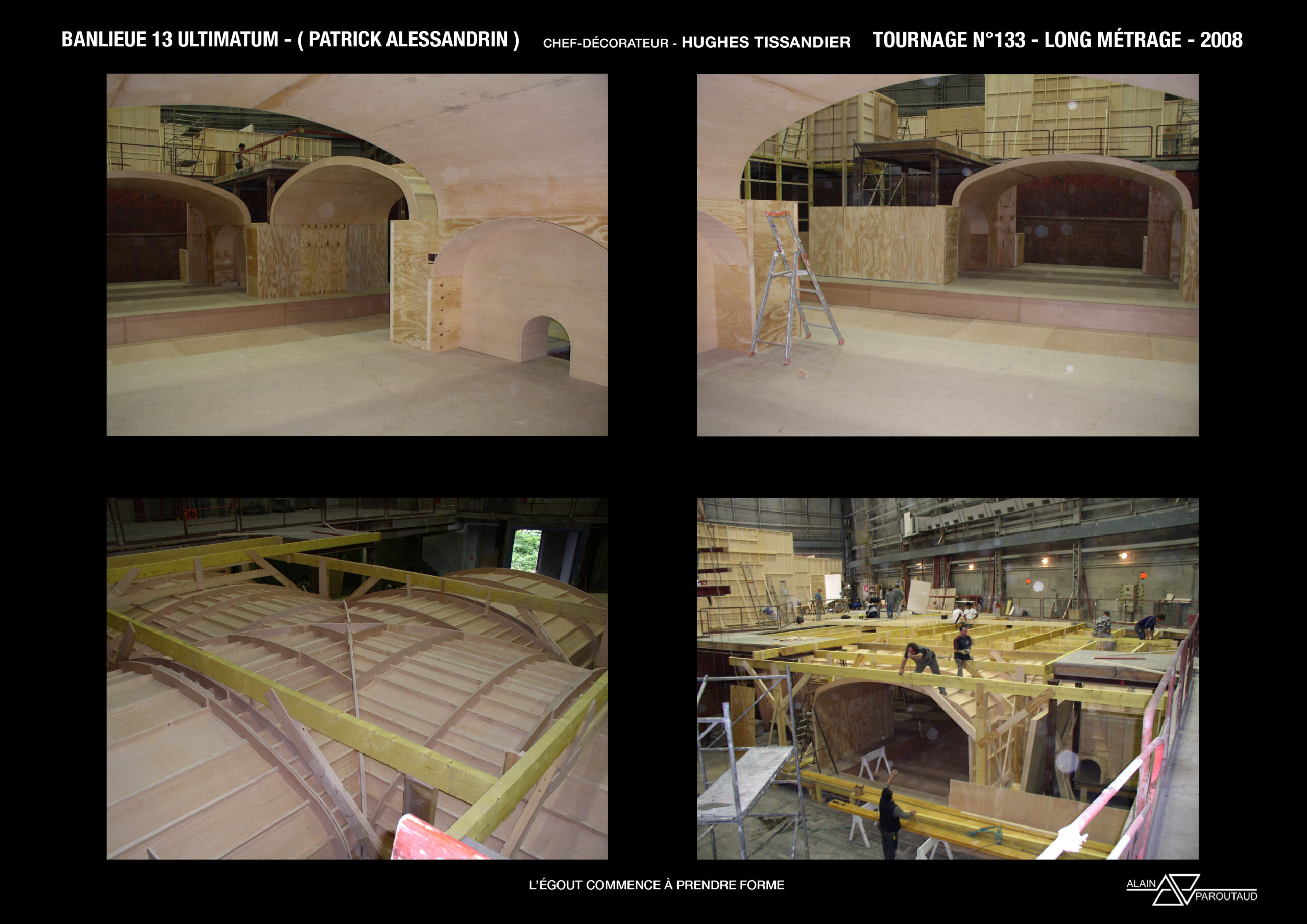Click 'TOURNAGE N°133 - LONG MÉTRAGE - 2008' heading

coord(1057,40)
